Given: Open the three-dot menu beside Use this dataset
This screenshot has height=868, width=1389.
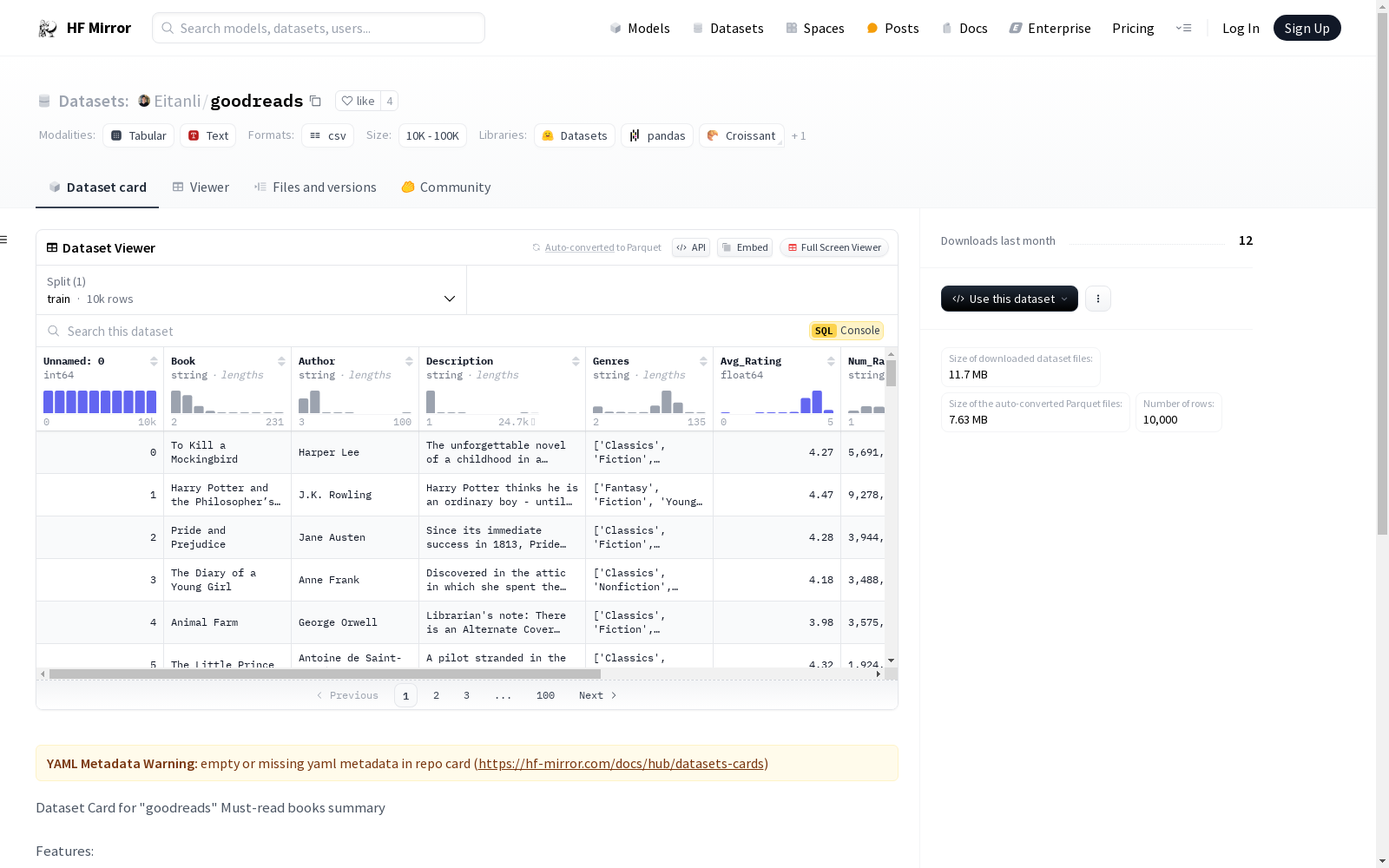Looking at the screenshot, I should (1097, 299).
